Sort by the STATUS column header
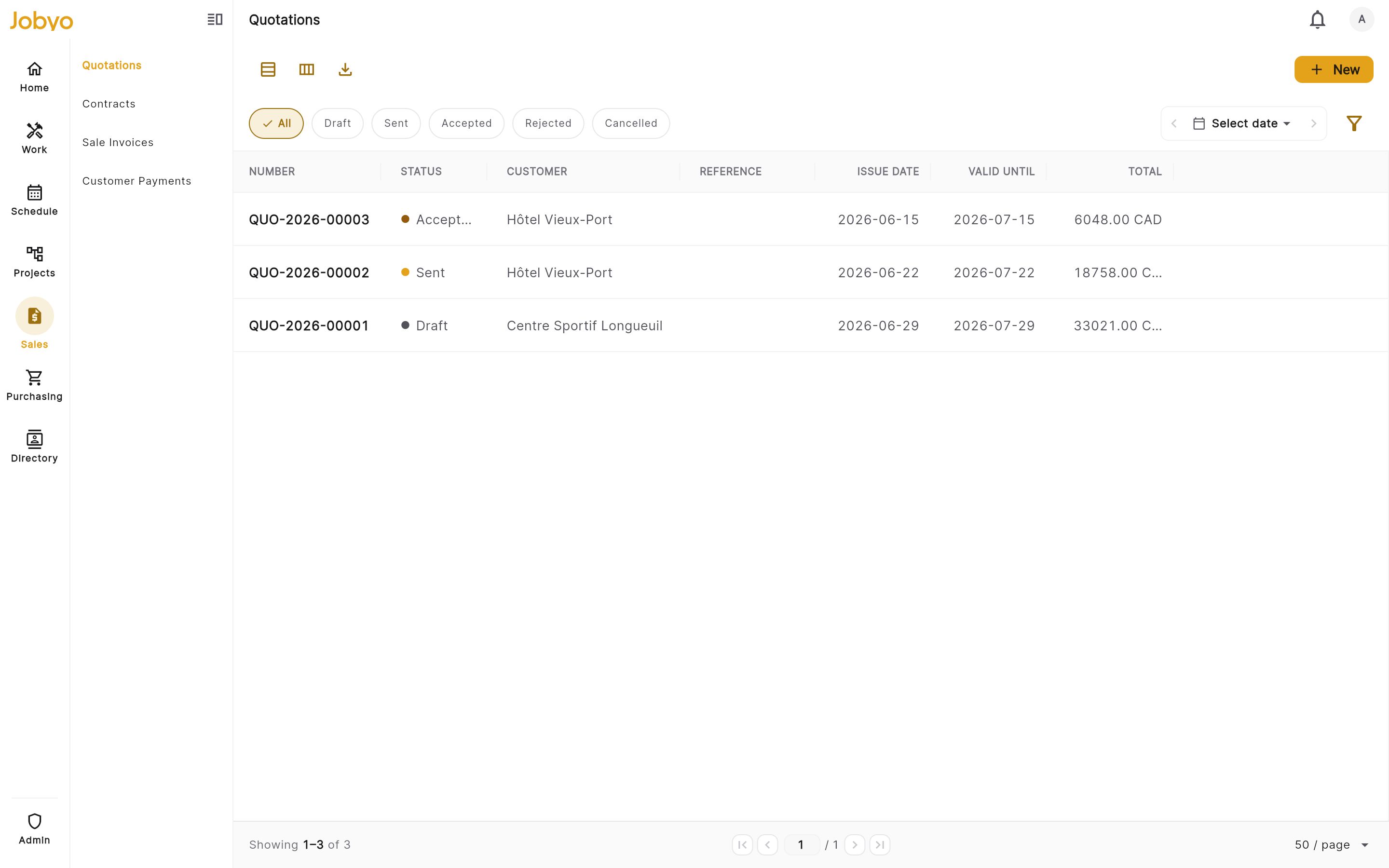The height and width of the screenshot is (868, 1389). pyautogui.click(x=422, y=172)
